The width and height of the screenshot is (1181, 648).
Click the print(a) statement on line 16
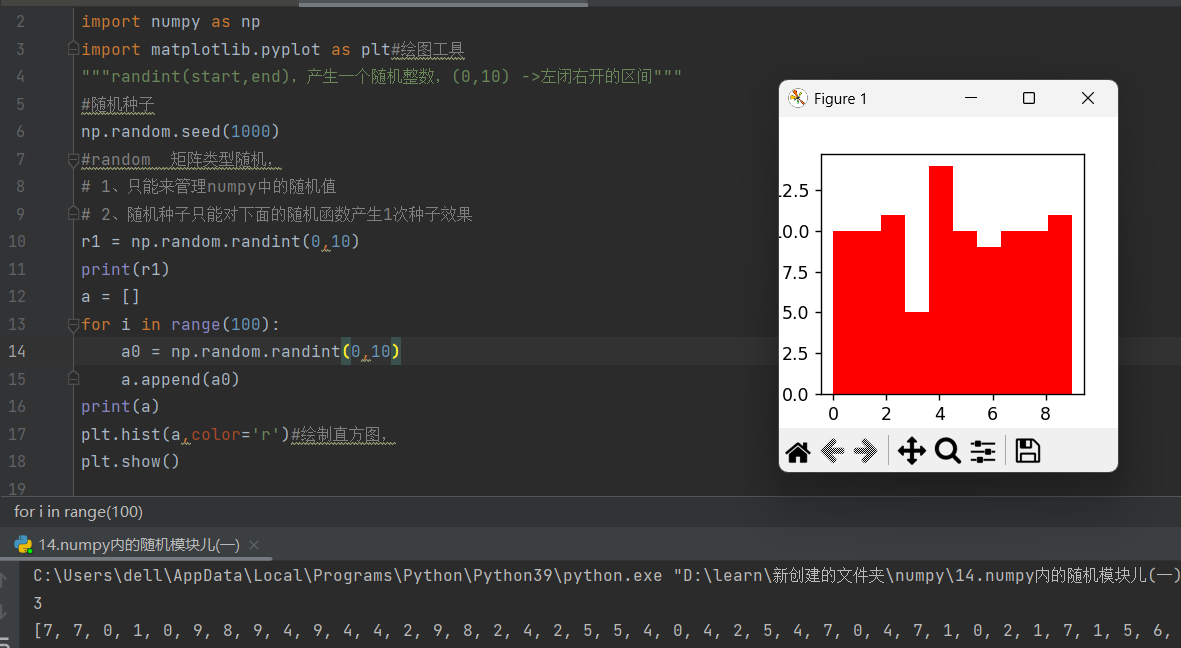click(x=121, y=407)
